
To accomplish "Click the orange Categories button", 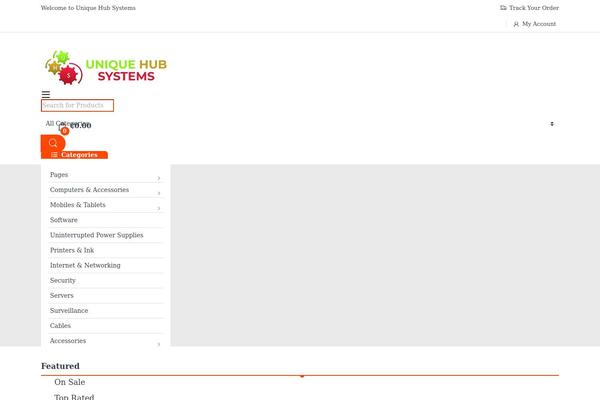I will [x=74, y=155].
